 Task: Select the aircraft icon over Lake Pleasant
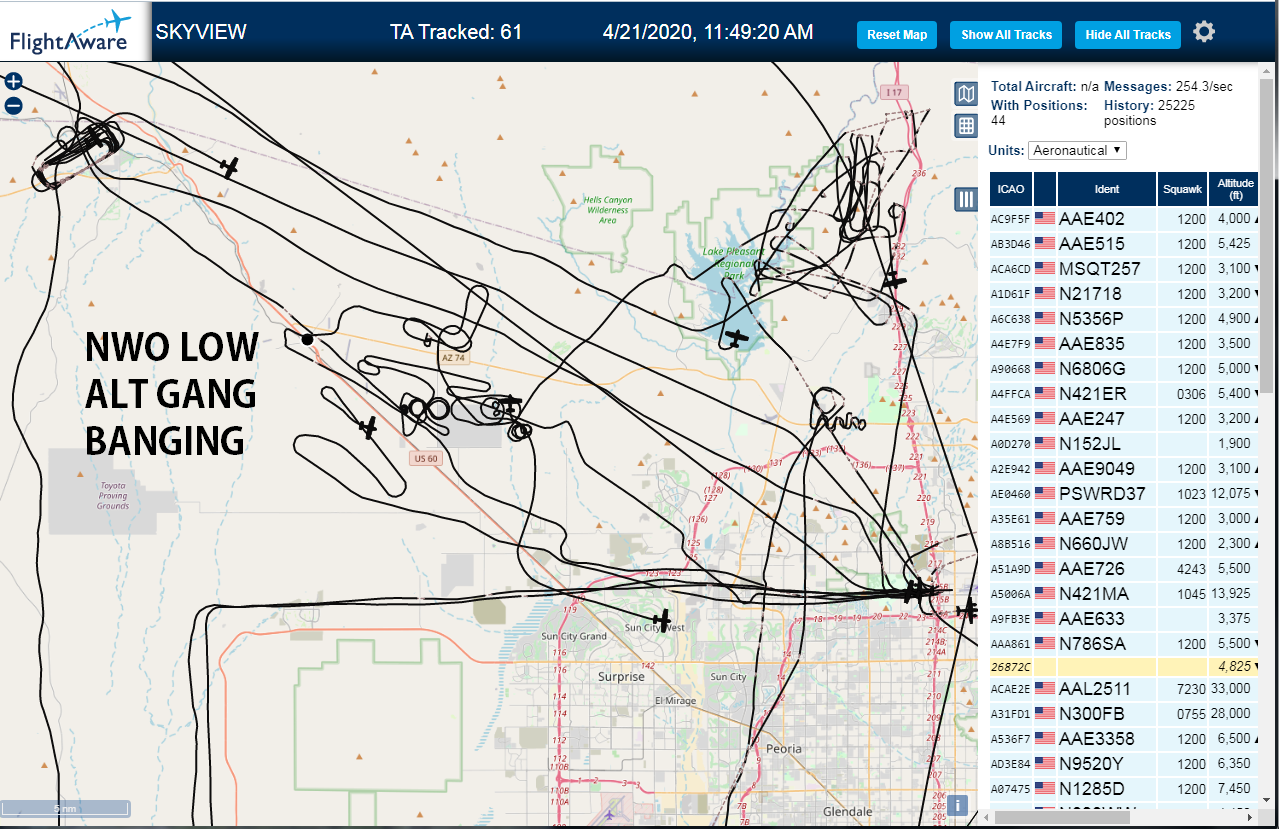click(x=736, y=339)
